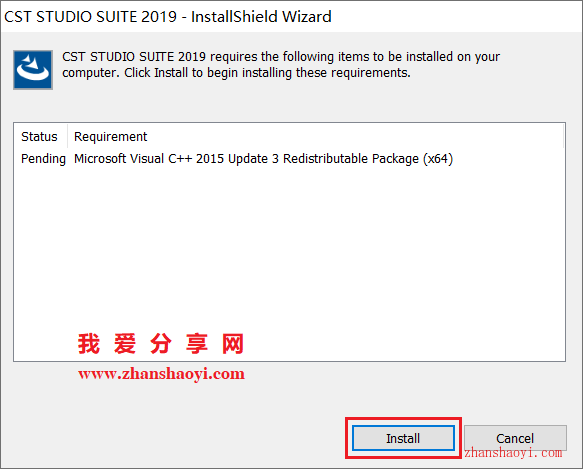This screenshot has height=469, width=583.
Task: Click the red 爱 watermark character
Action: 125,343
